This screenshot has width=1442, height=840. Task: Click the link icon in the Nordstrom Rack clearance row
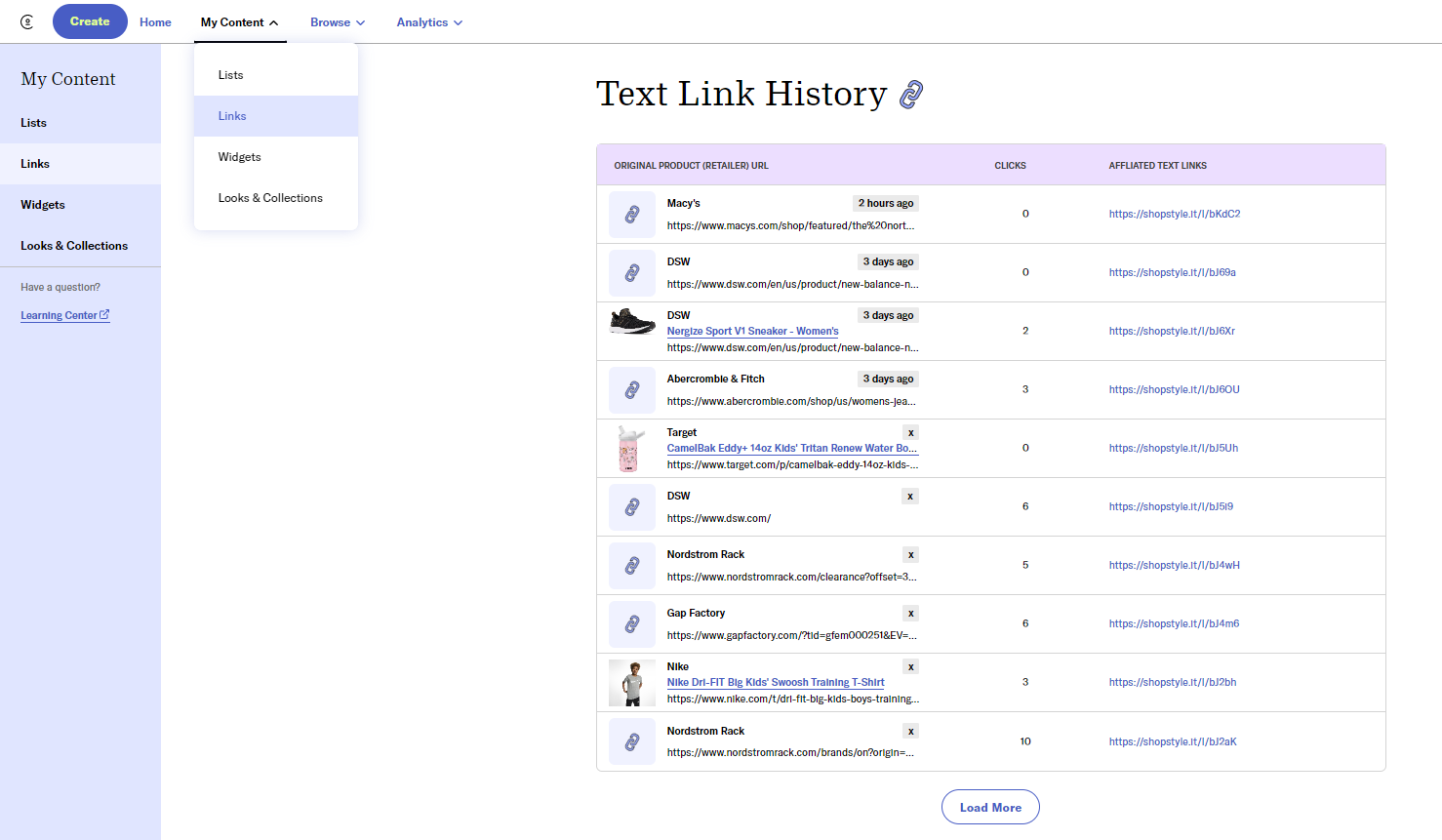(x=632, y=566)
